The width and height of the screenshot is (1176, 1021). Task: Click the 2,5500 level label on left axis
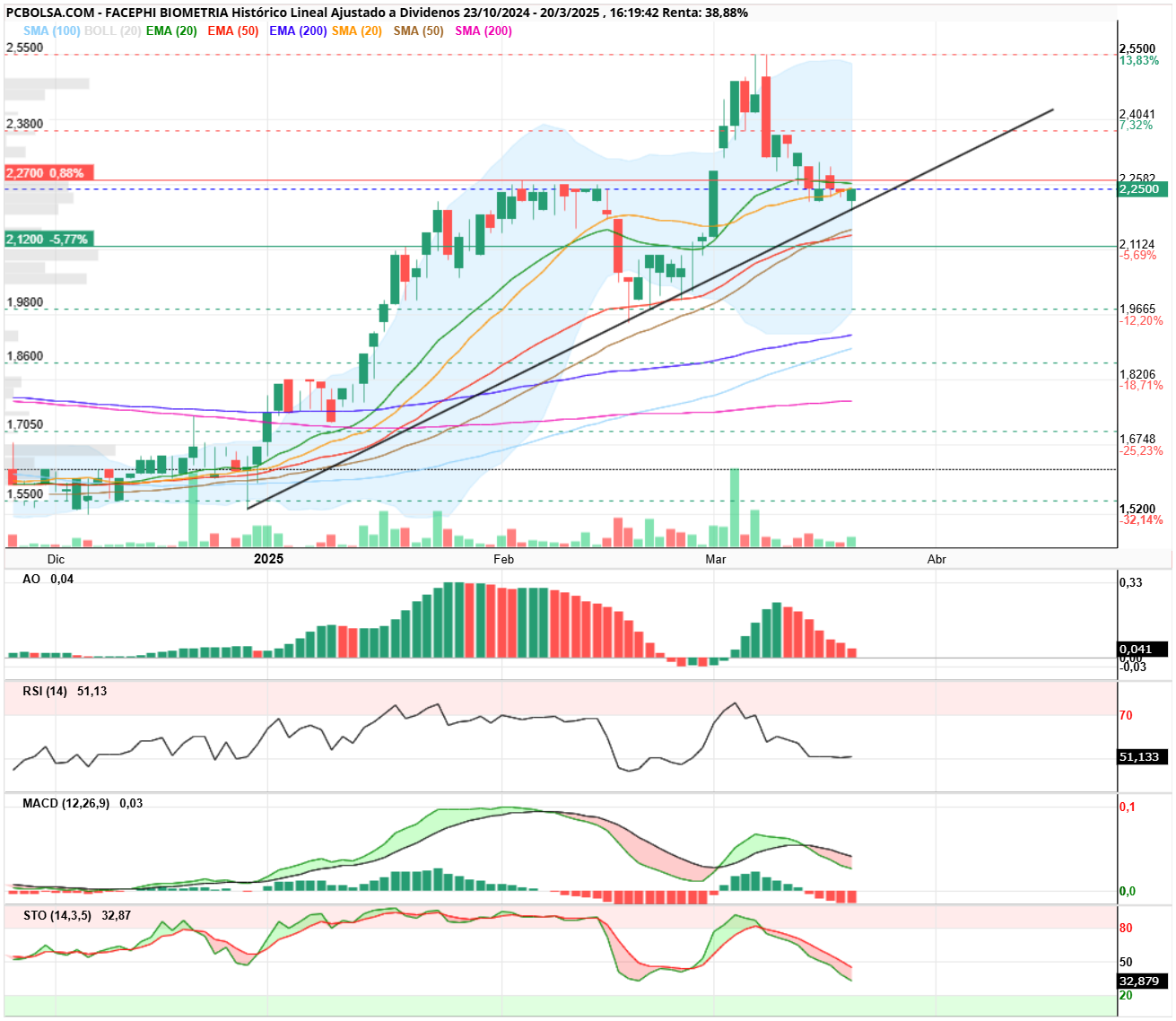(x=24, y=48)
